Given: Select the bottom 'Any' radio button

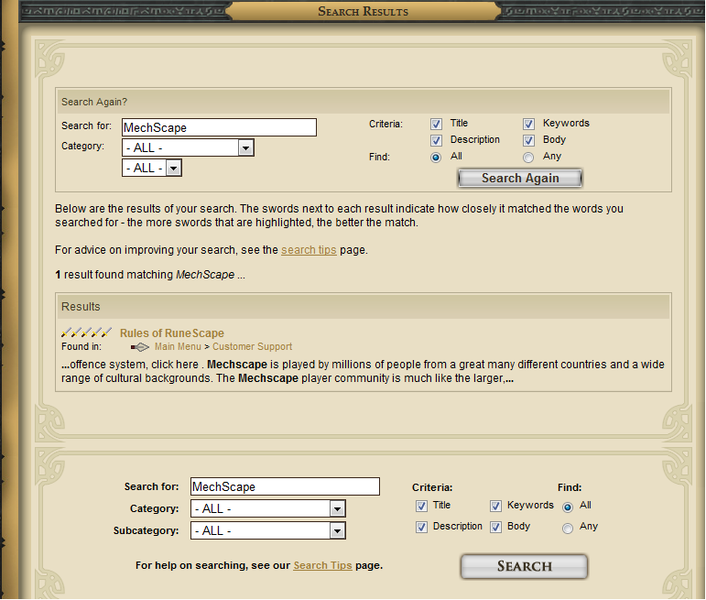Looking at the screenshot, I should tap(567, 528).
